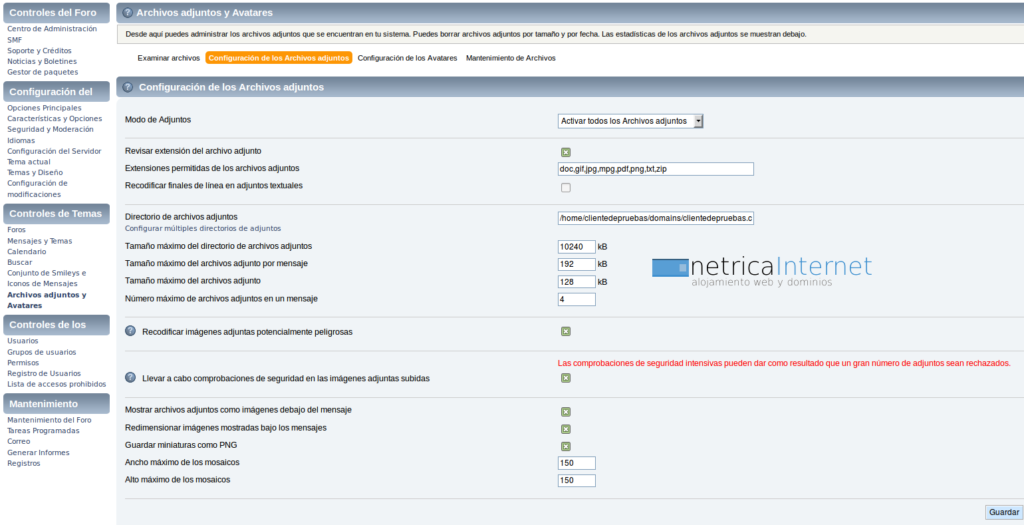This screenshot has width=1024, height=525.
Task: Enable Recodificar finales de línea en adjuntos textuales
Action: (565, 187)
